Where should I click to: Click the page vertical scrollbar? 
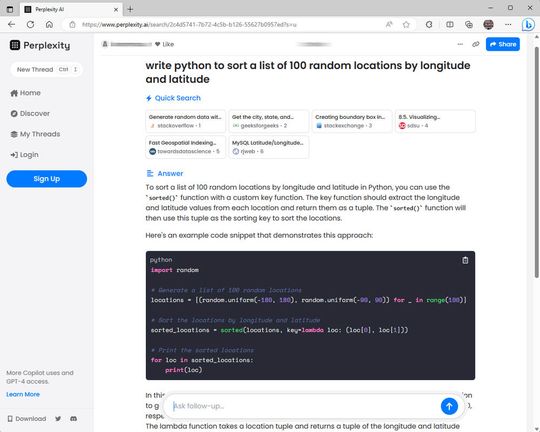coord(537,162)
